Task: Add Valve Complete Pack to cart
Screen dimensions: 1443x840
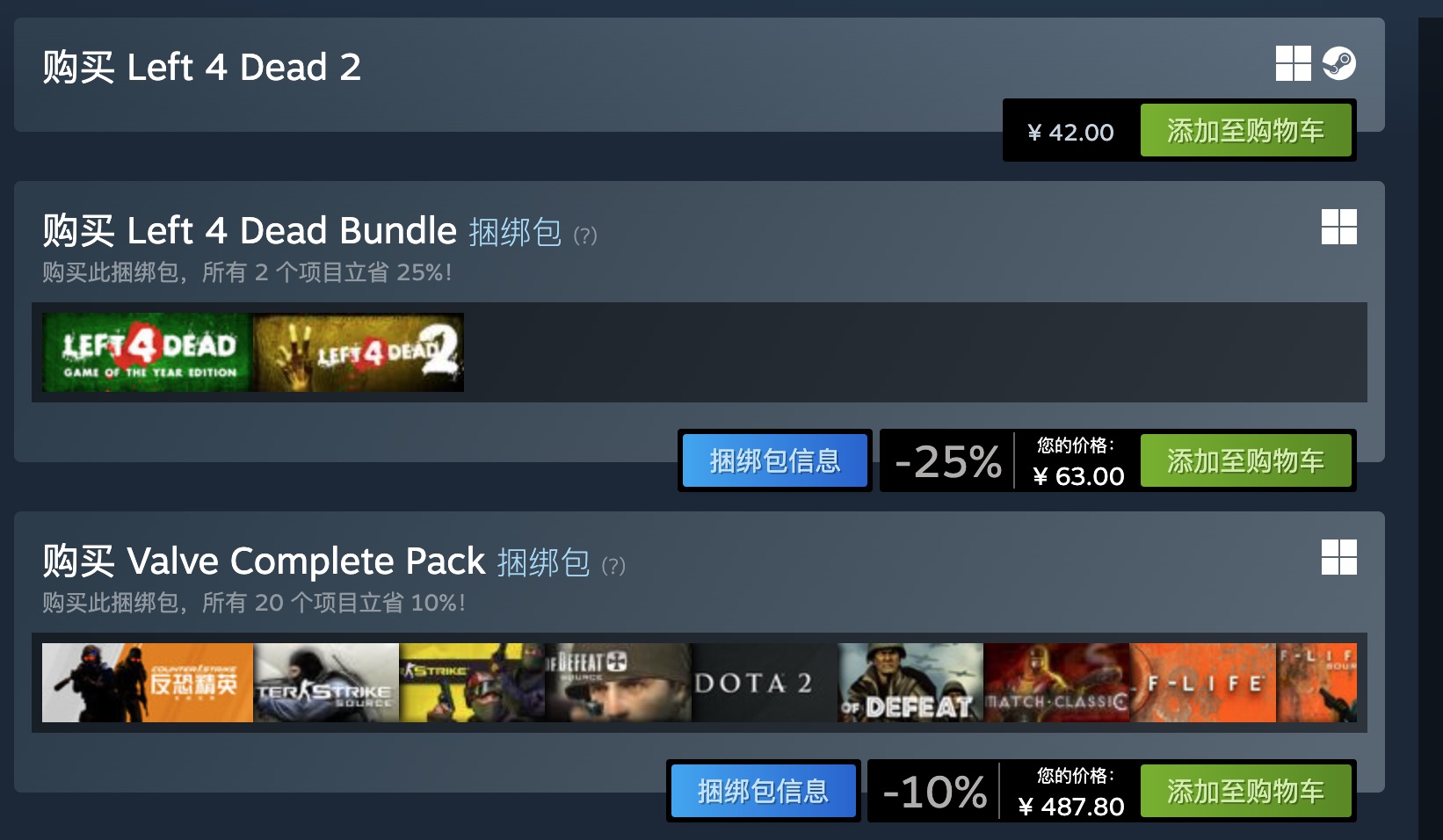Action: click(x=1245, y=792)
